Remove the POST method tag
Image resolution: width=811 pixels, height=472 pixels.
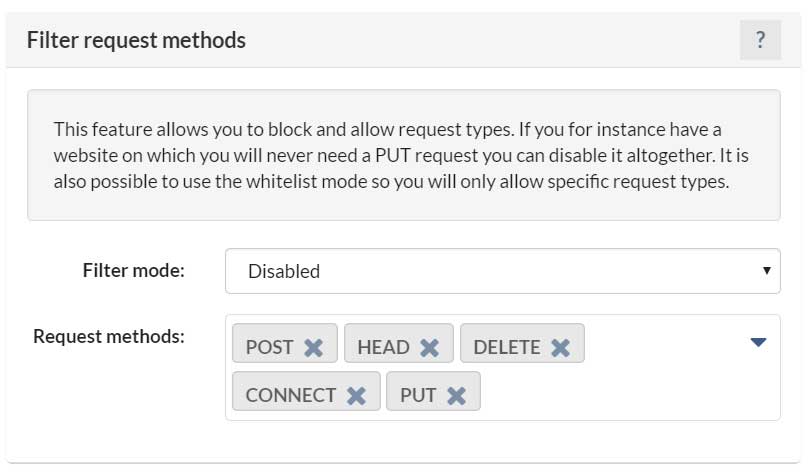(313, 348)
